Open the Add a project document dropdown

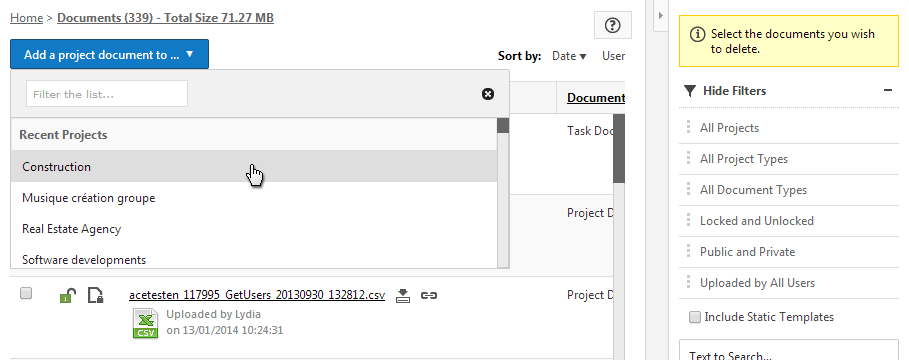pyautogui.click(x=109, y=54)
